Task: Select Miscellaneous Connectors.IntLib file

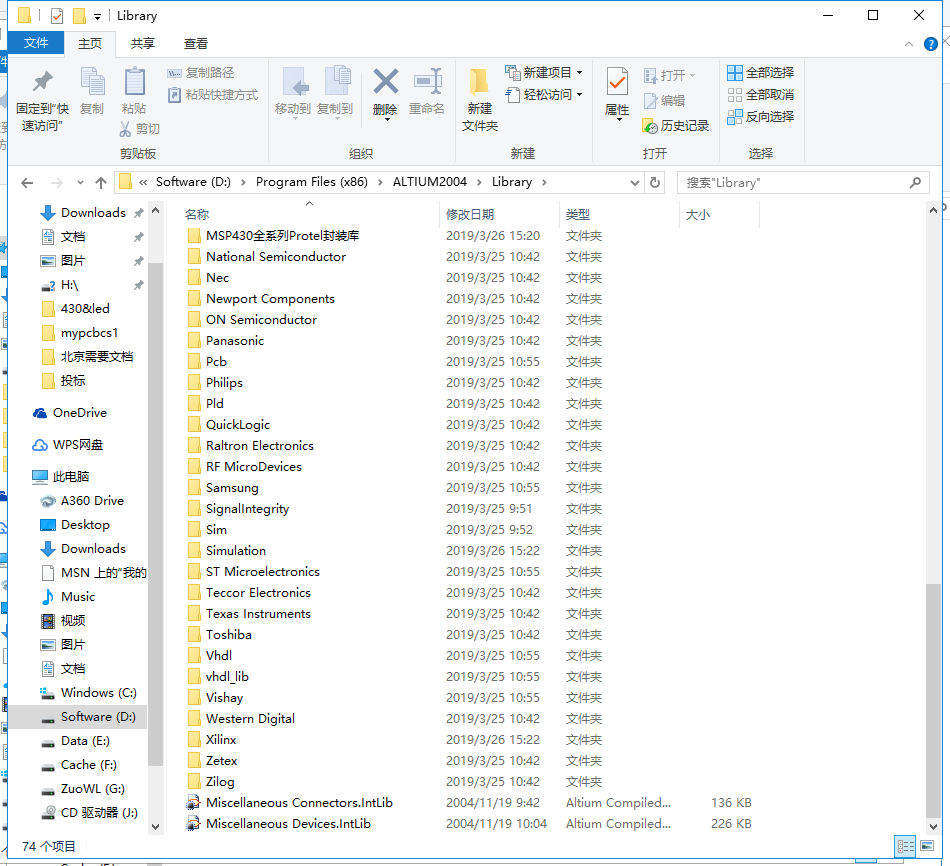Action: (x=299, y=802)
